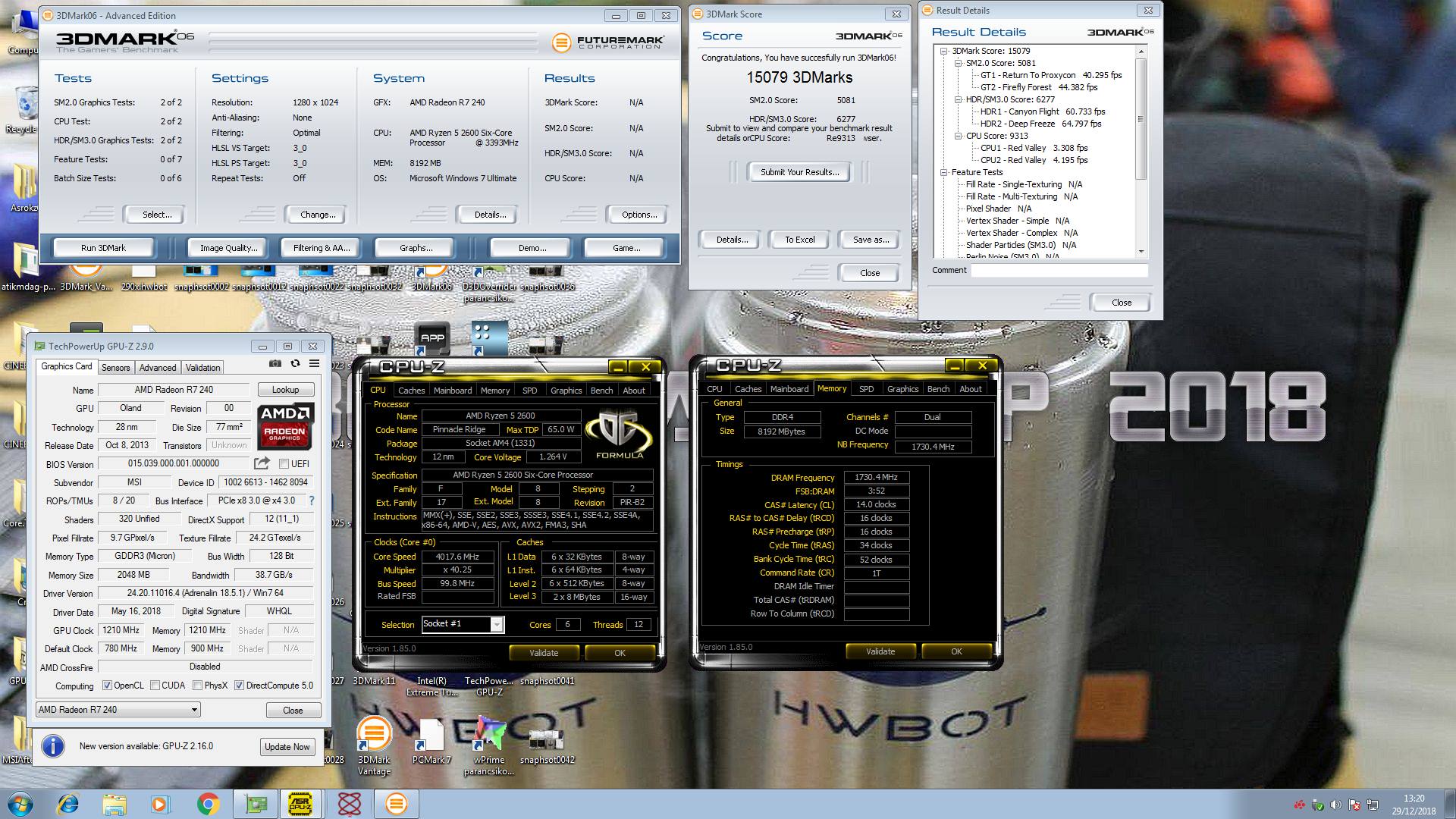Screen dimensions: 1456x819
Task: Collapse the SM2.0 Score: 5081 tree node
Action: coord(959,63)
